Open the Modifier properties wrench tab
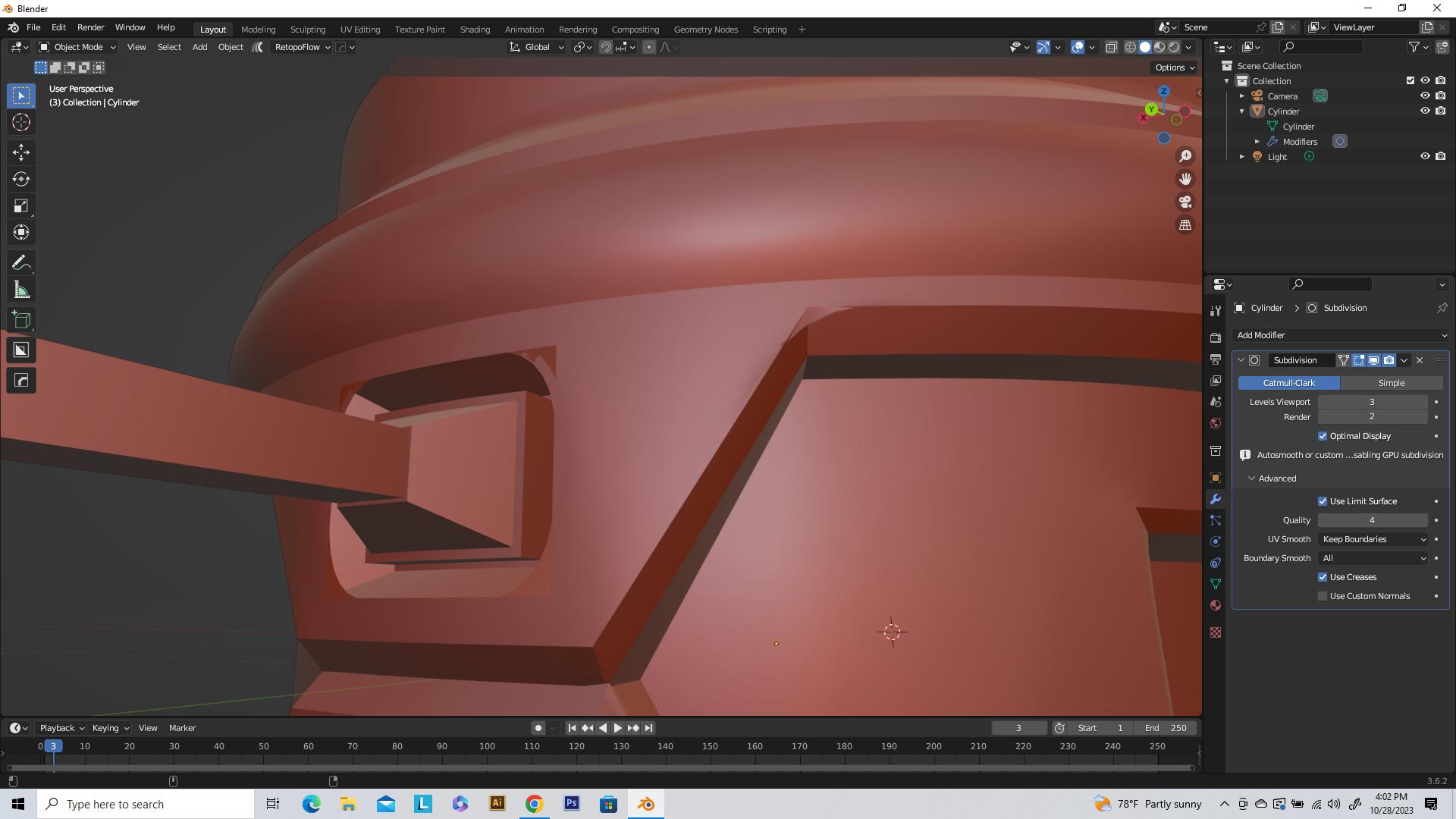The image size is (1456, 819). [1216, 499]
